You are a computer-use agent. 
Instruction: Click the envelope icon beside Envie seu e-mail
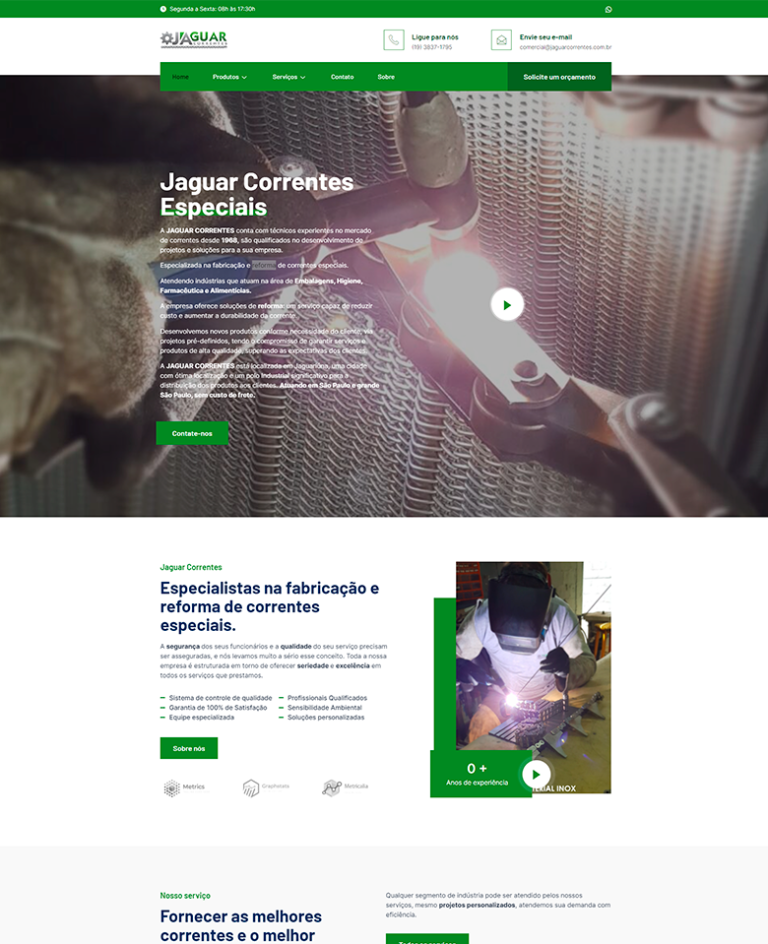[x=501, y=40]
